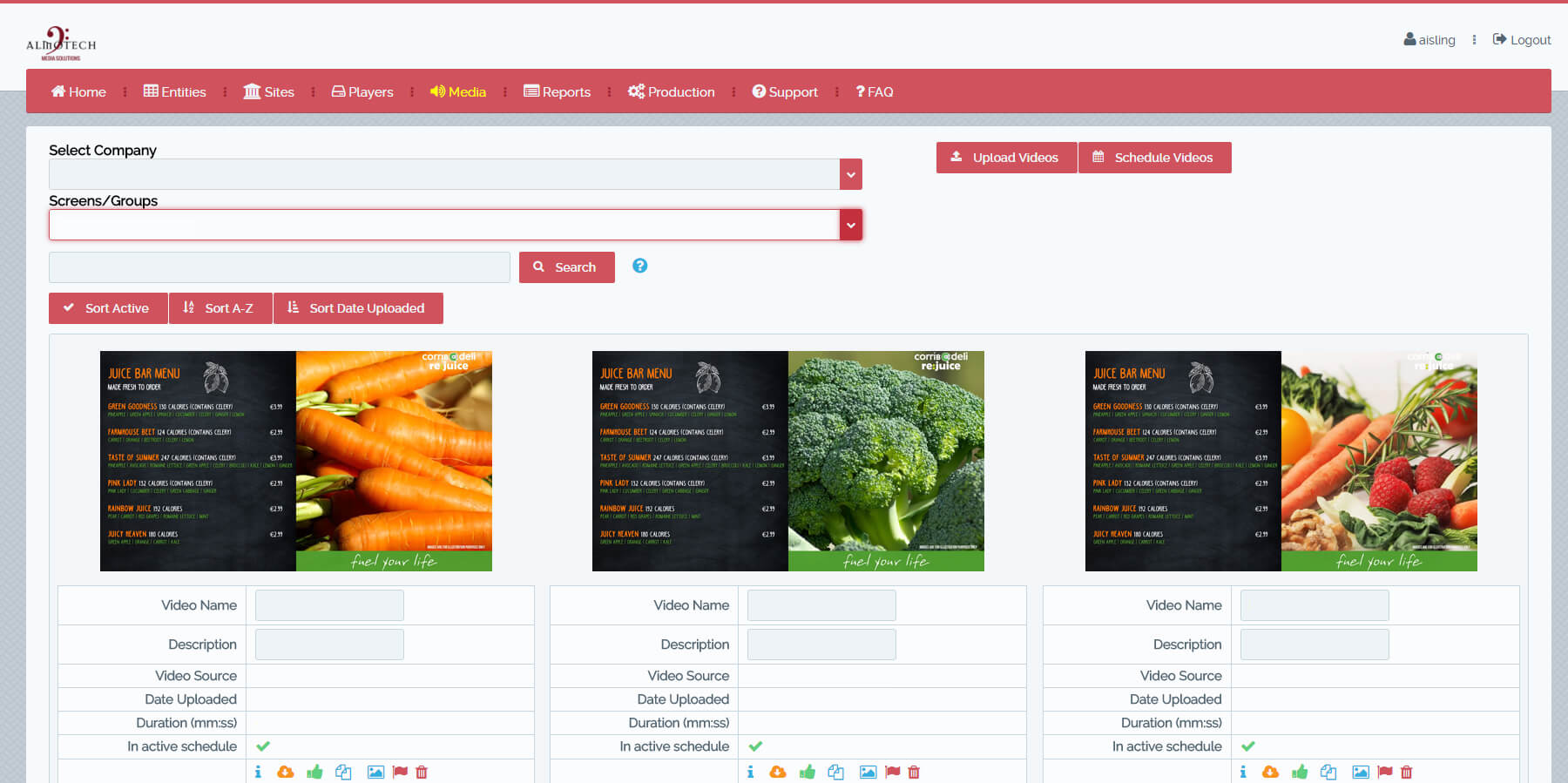Open the broccoli juice bar menu thumbnail

788,461
